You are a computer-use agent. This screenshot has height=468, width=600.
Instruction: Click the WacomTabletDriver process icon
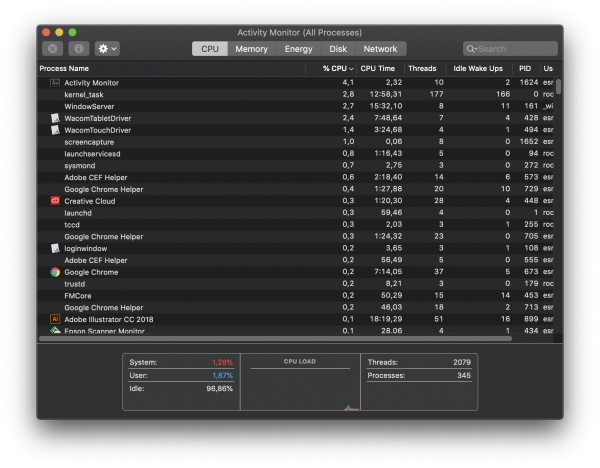pyautogui.click(x=55, y=118)
